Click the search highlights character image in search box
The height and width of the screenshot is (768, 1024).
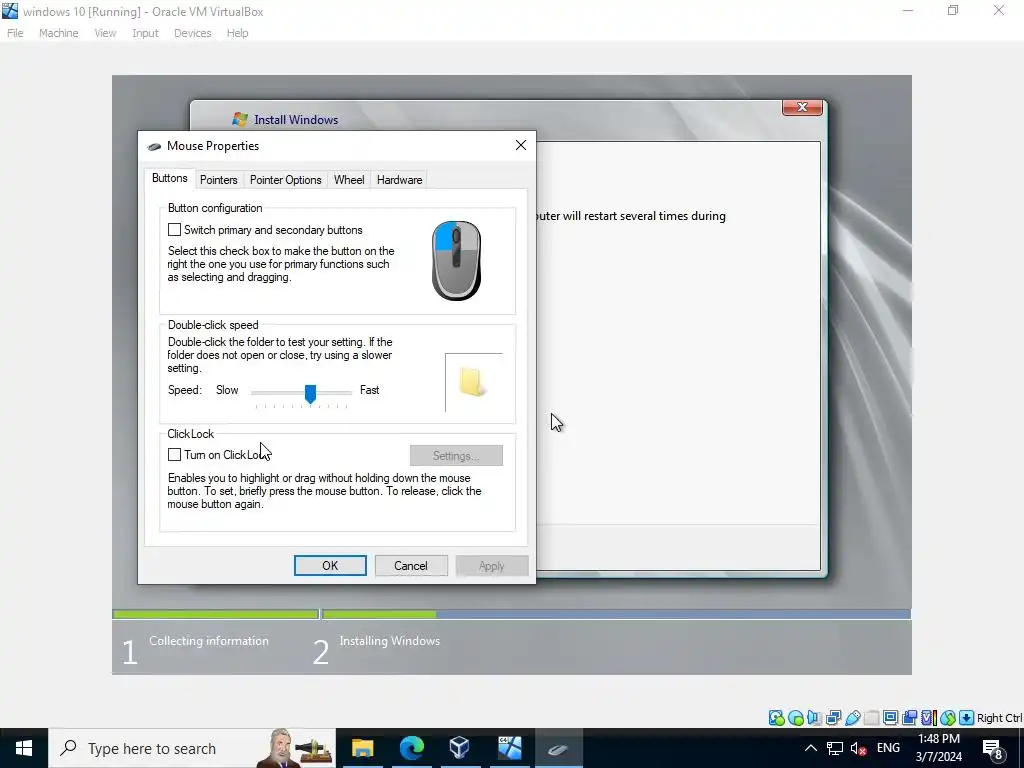tap(294, 748)
